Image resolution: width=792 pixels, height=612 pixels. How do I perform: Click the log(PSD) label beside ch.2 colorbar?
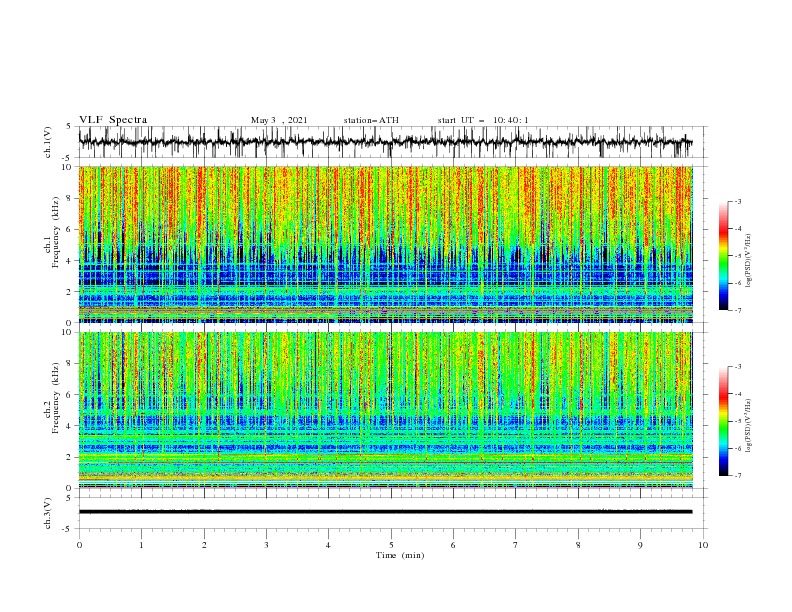748,426
